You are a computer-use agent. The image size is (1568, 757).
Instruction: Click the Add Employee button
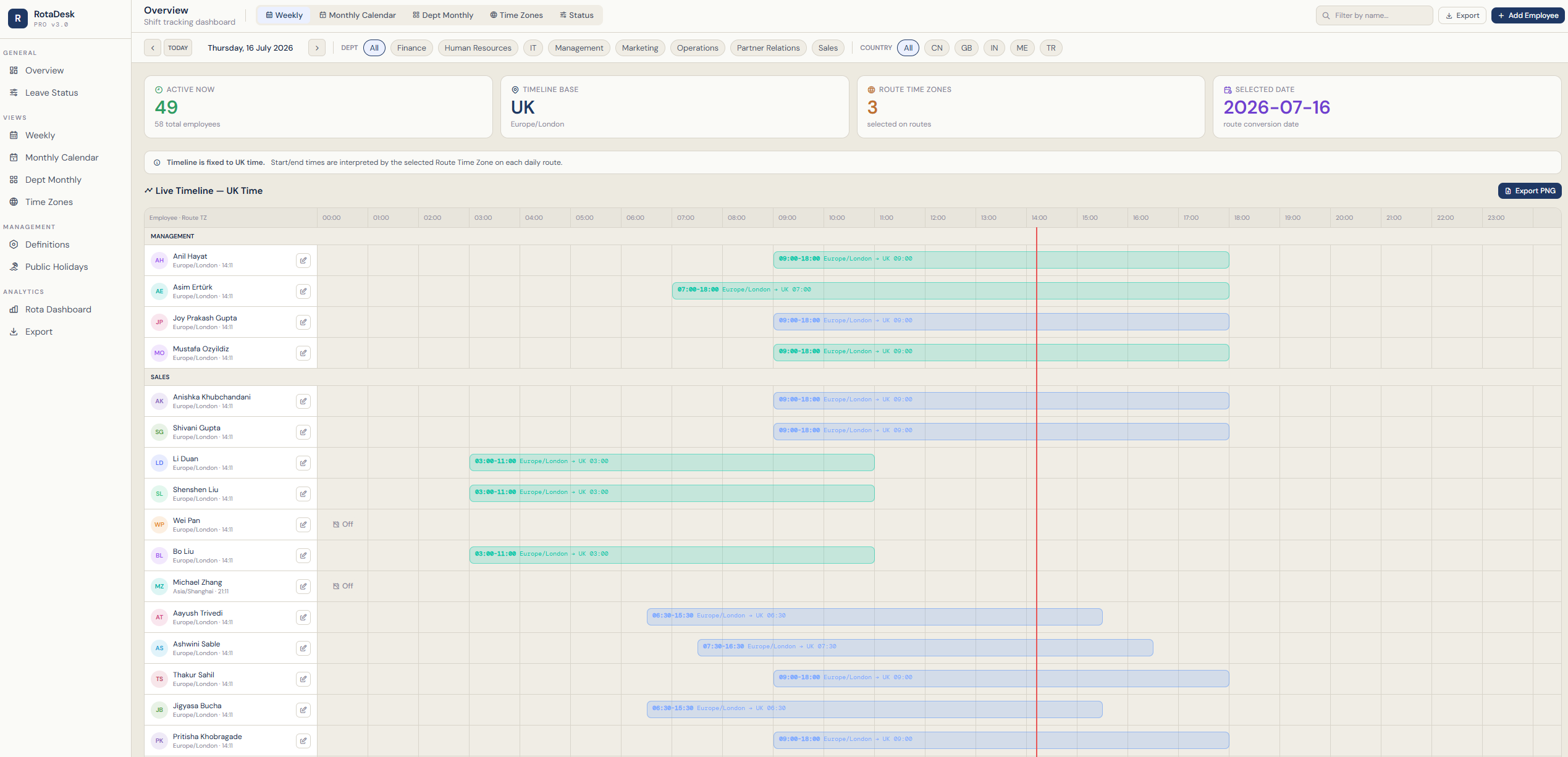coord(1528,15)
